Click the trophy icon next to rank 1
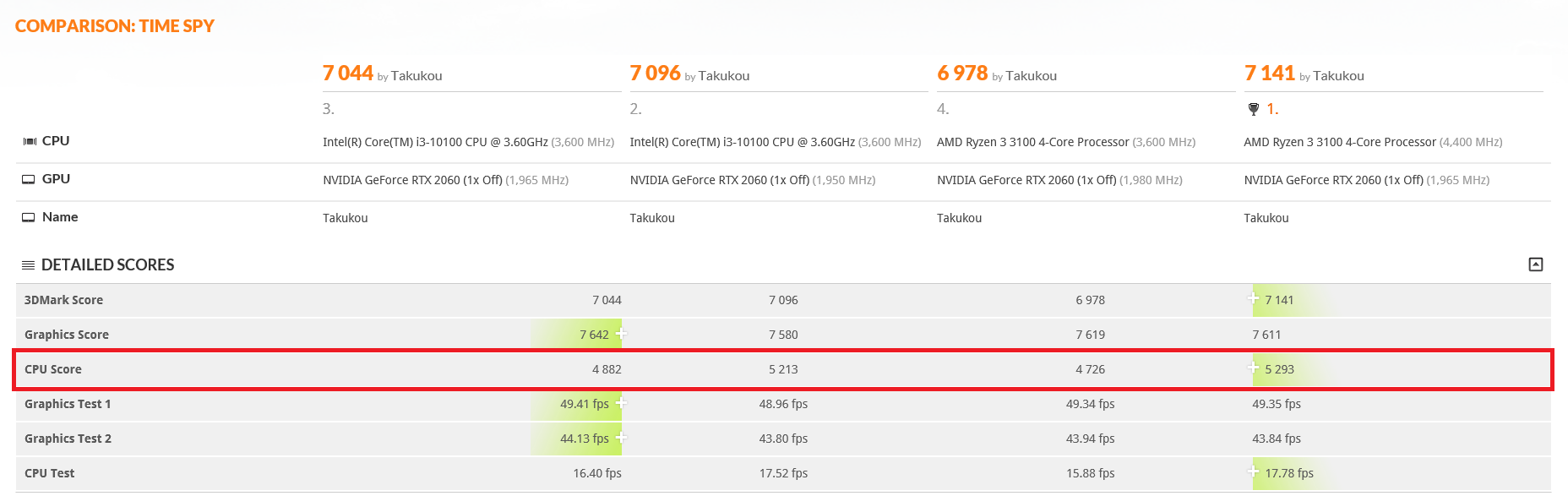The image size is (1568, 496). 1253,109
